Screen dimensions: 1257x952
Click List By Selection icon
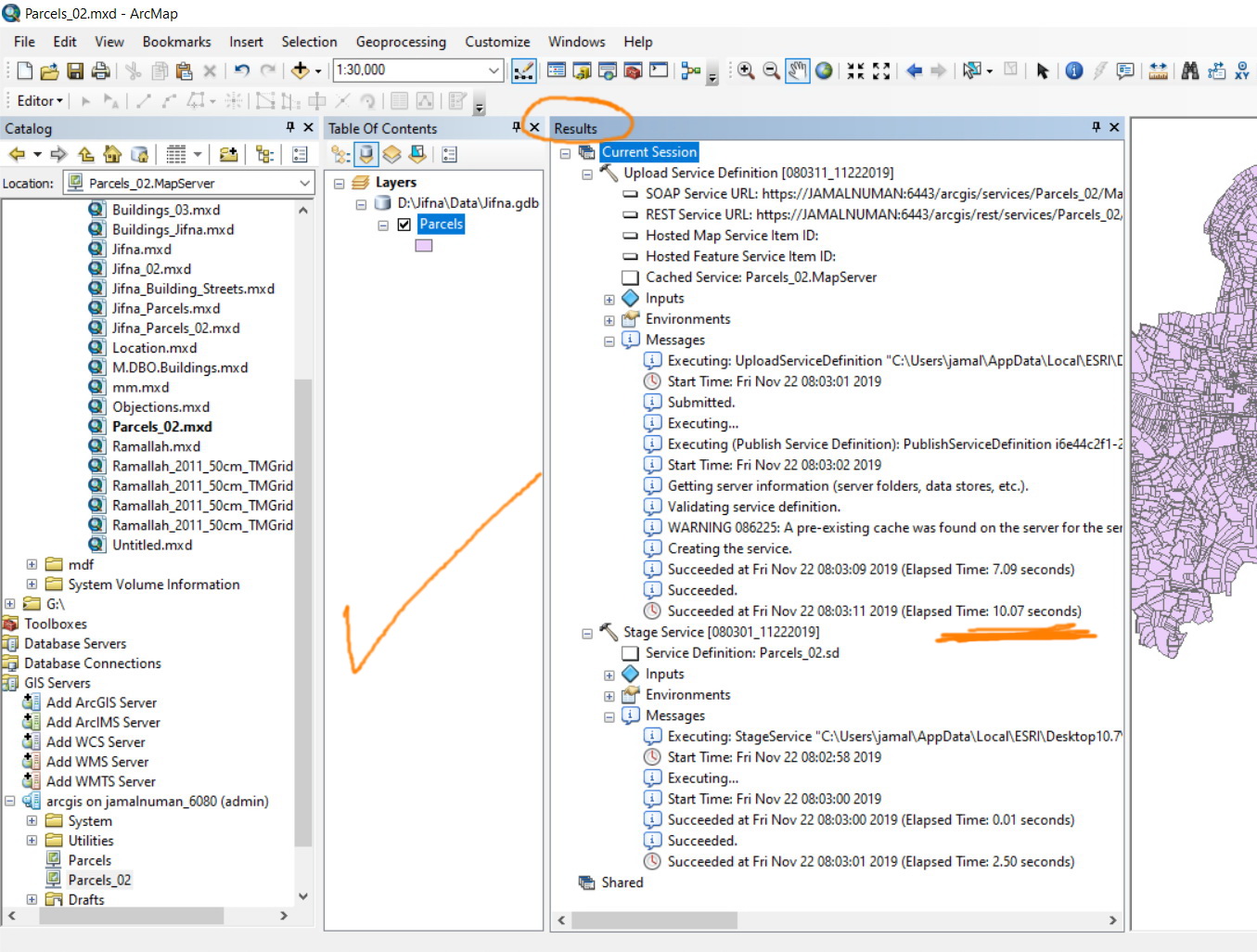(x=417, y=155)
